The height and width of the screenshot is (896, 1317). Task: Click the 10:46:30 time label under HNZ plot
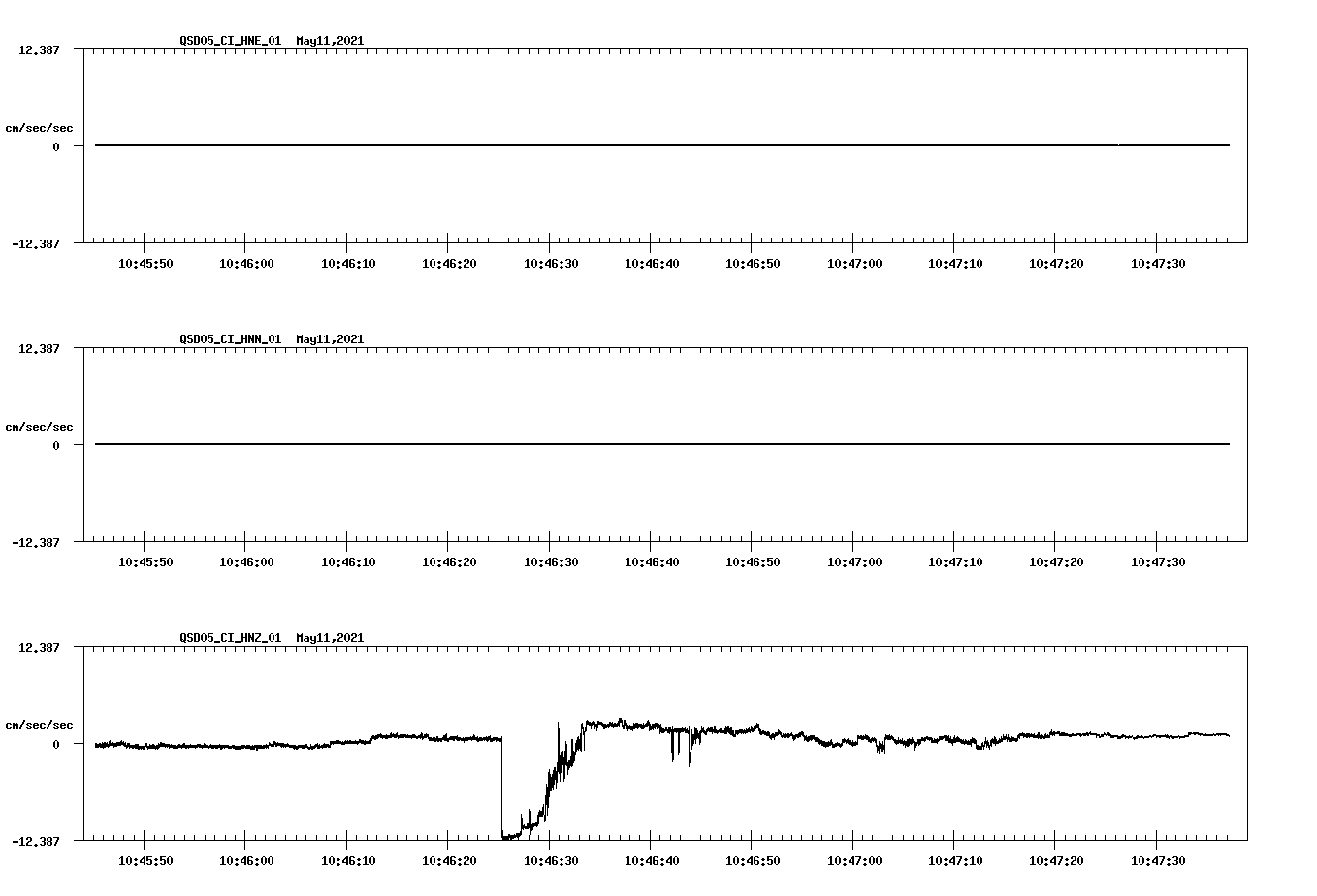(553, 859)
